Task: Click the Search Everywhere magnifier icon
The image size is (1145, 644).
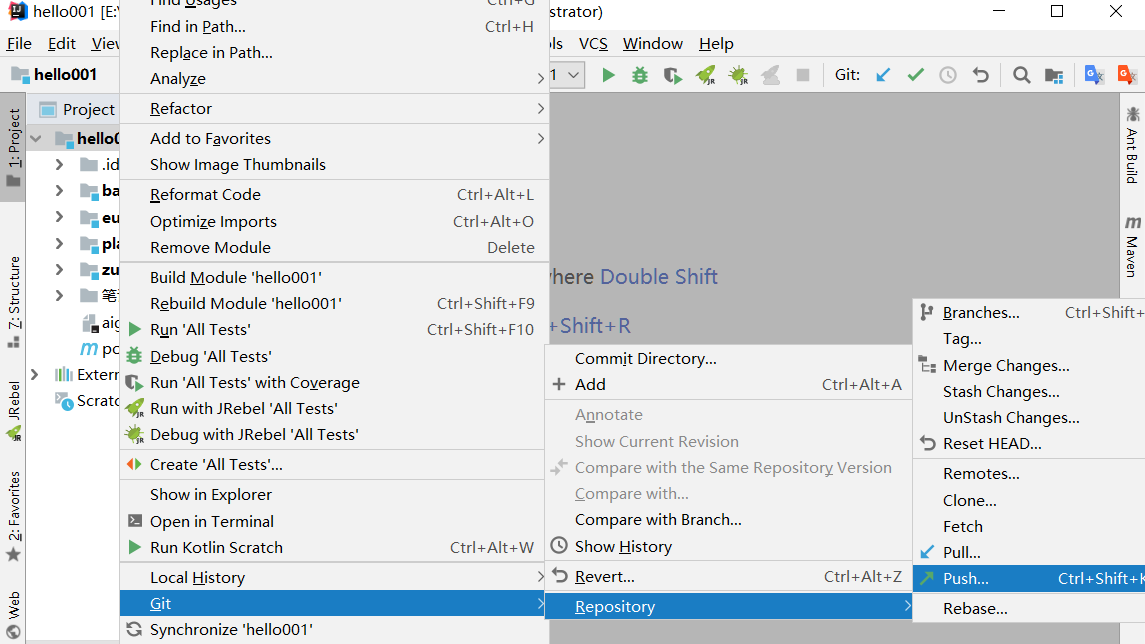Action: [1022, 75]
